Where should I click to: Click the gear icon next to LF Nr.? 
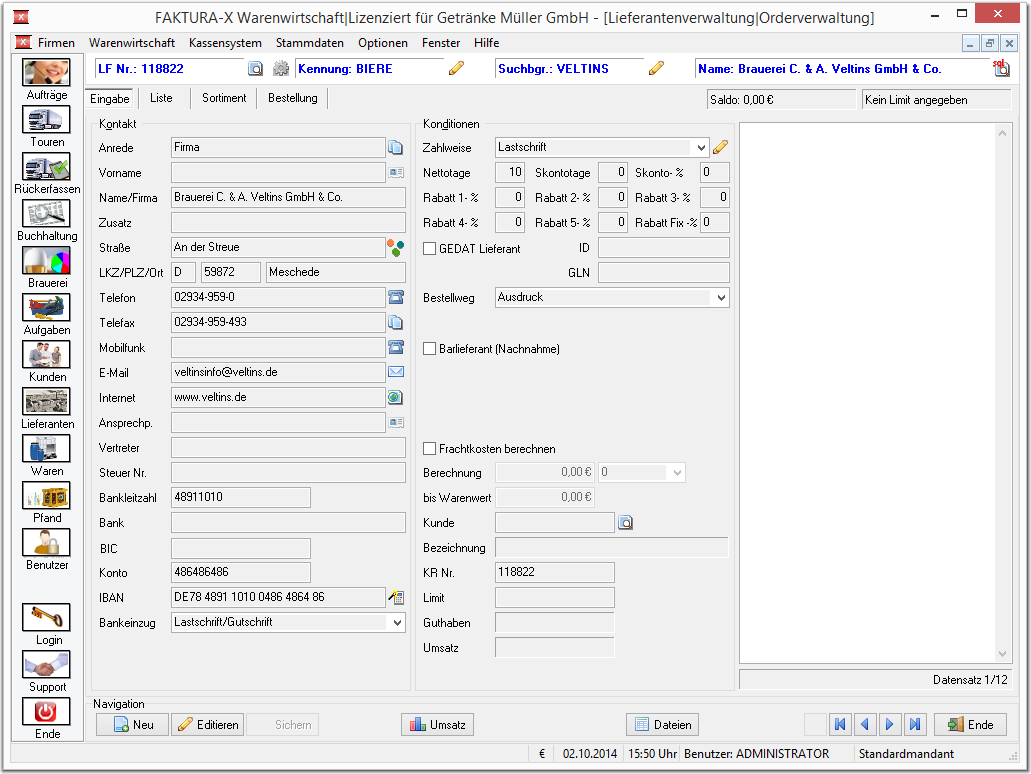pyautogui.click(x=281, y=68)
